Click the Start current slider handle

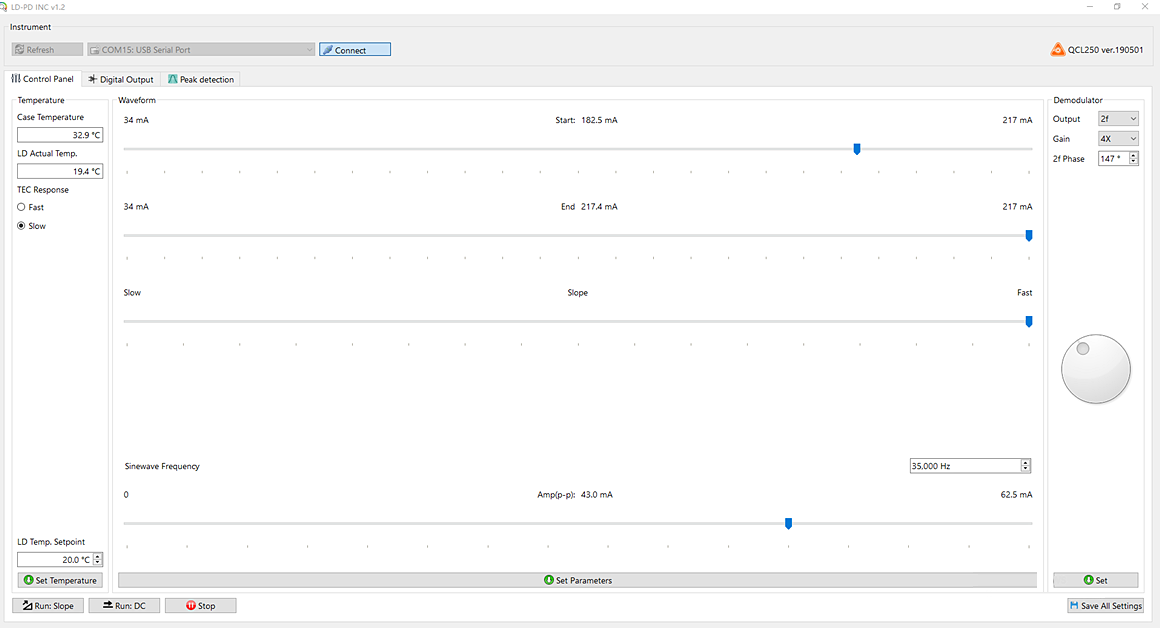click(857, 149)
